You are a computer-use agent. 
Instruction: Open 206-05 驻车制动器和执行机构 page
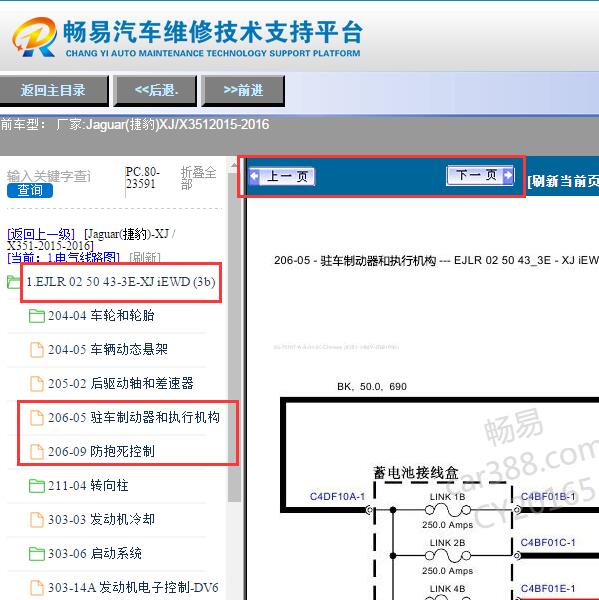134,417
